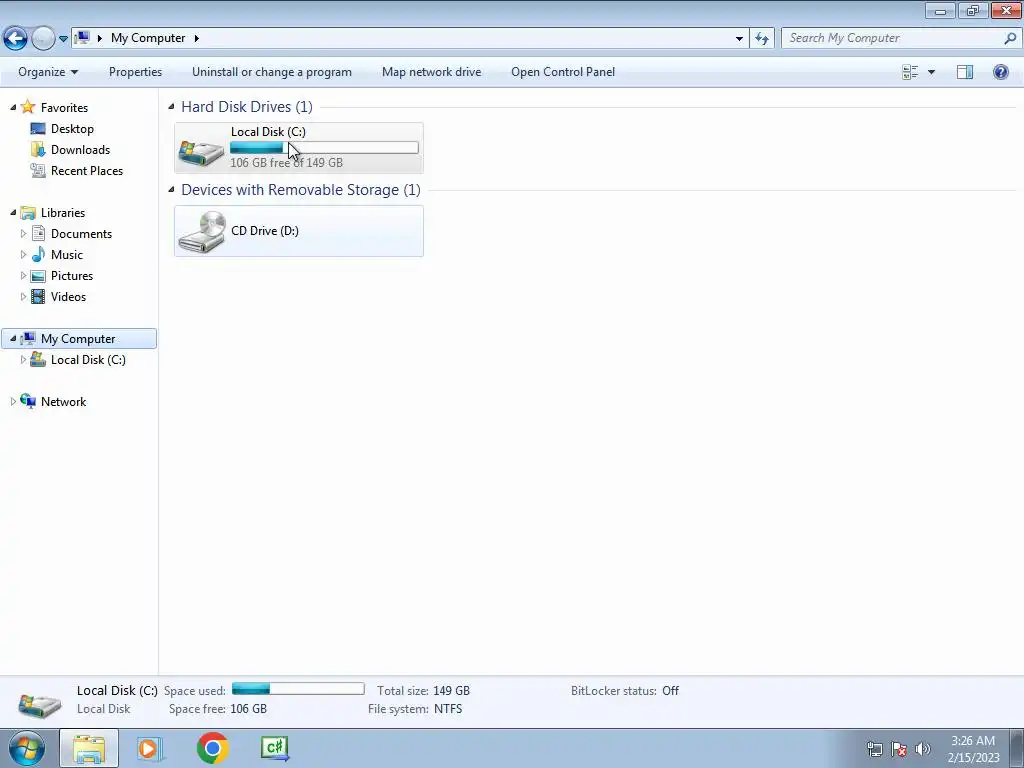Select Network in the navigation pane
Viewport: 1024px width, 768px height.
point(63,402)
